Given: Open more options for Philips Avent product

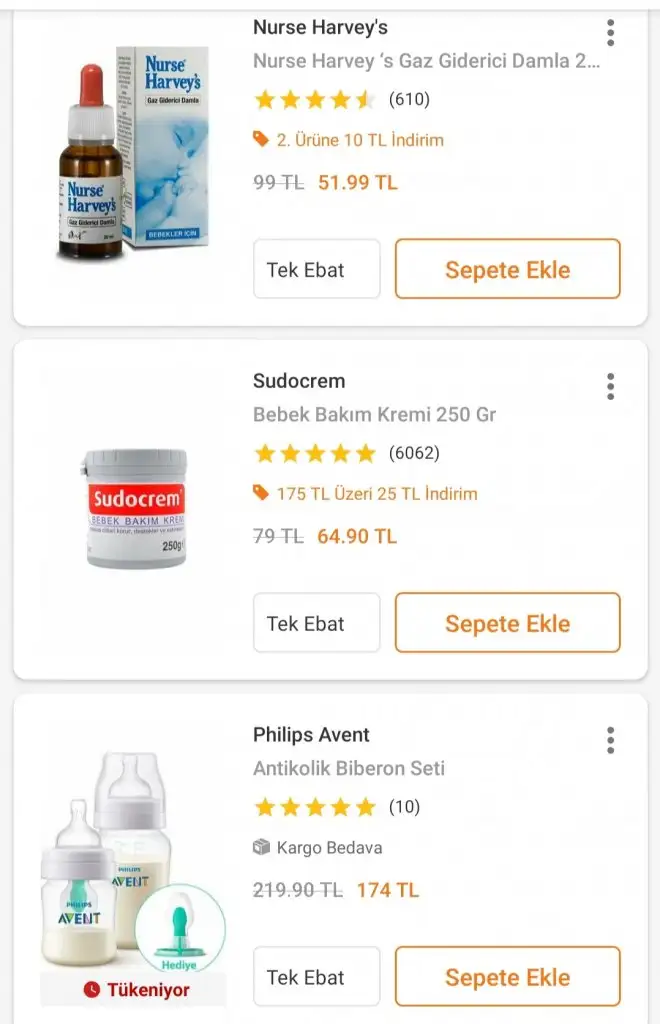Looking at the screenshot, I should tap(610, 740).
